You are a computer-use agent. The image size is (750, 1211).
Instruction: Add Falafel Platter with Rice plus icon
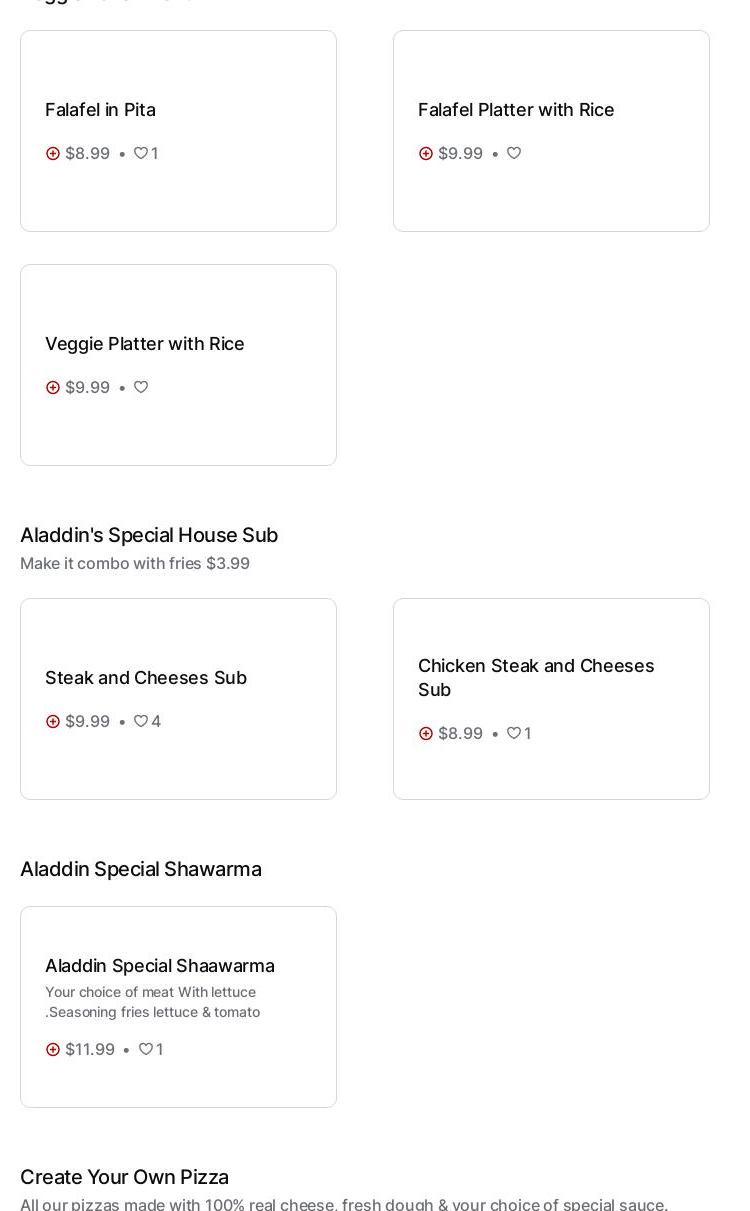426,153
